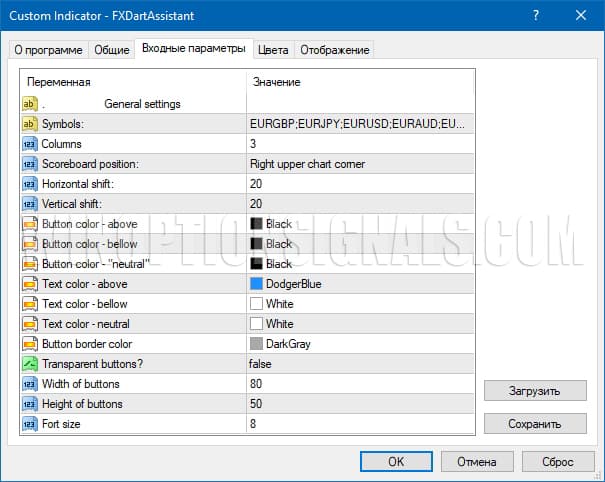Click the color icon for Button color - above
The height and width of the screenshot is (482, 605).
tap(29, 224)
